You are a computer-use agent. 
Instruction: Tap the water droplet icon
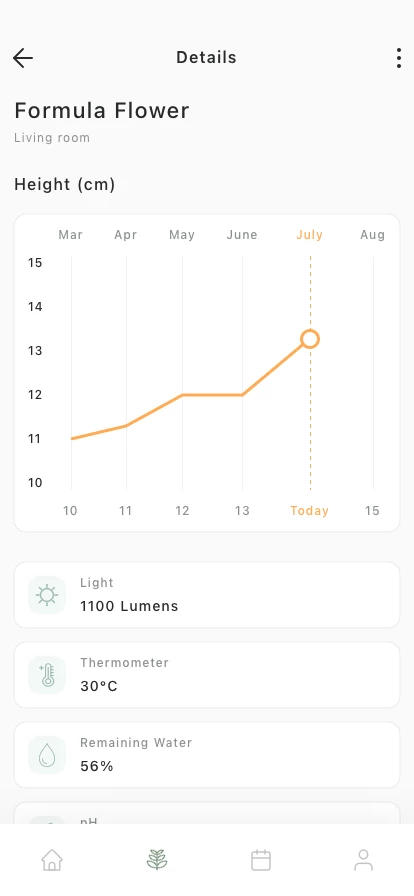47,755
